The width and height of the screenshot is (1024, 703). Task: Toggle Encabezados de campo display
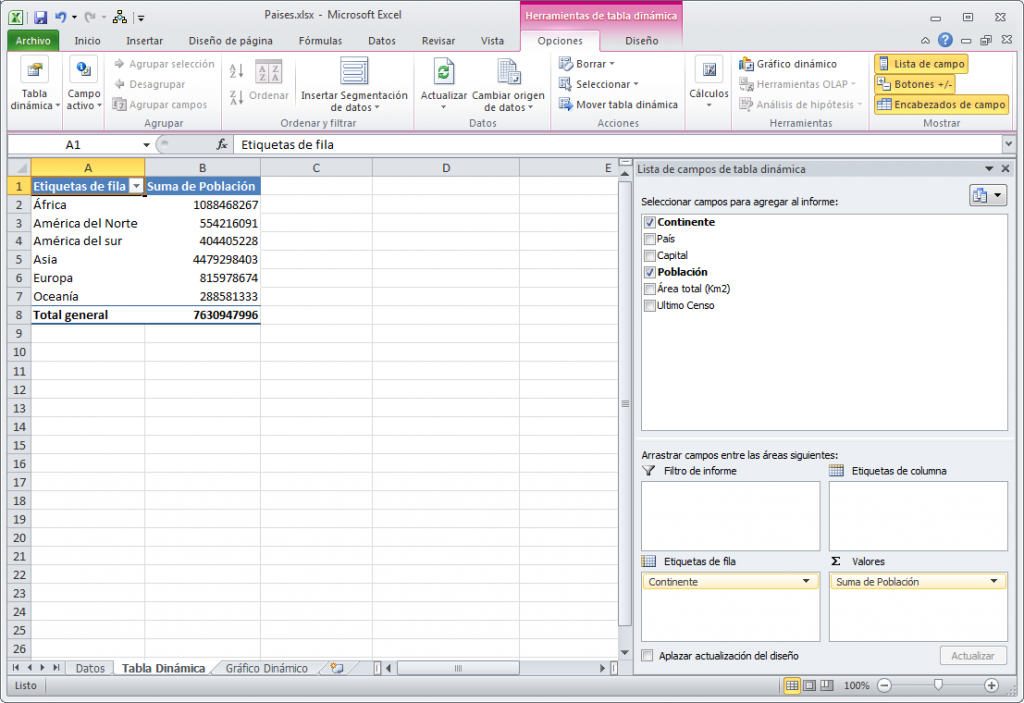(941, 105)
